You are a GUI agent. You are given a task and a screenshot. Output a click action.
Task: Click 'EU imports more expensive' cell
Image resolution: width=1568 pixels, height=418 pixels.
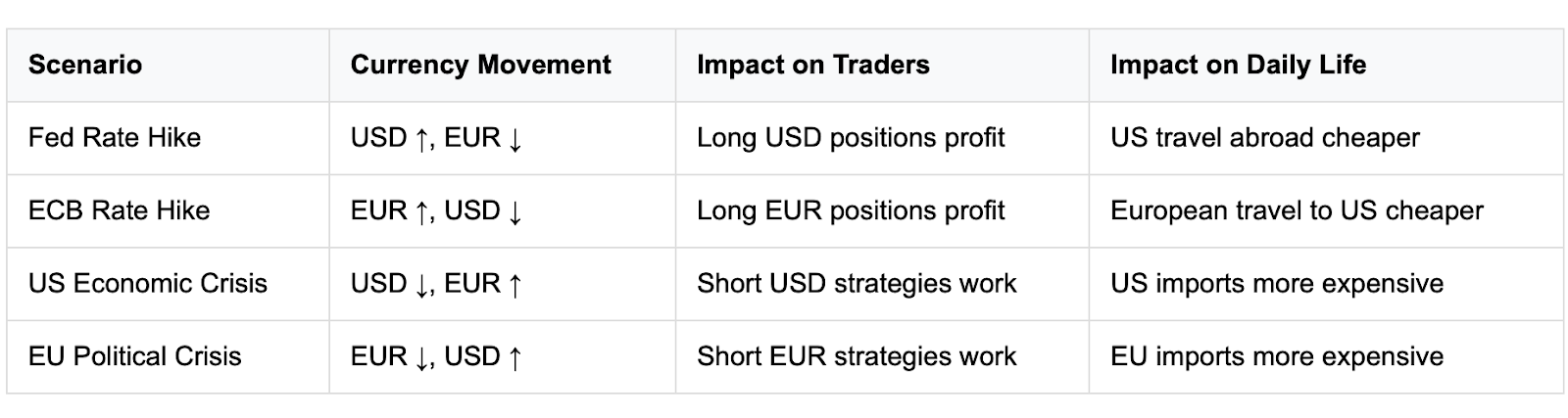pyautogui.click(x=1326, y=356)
